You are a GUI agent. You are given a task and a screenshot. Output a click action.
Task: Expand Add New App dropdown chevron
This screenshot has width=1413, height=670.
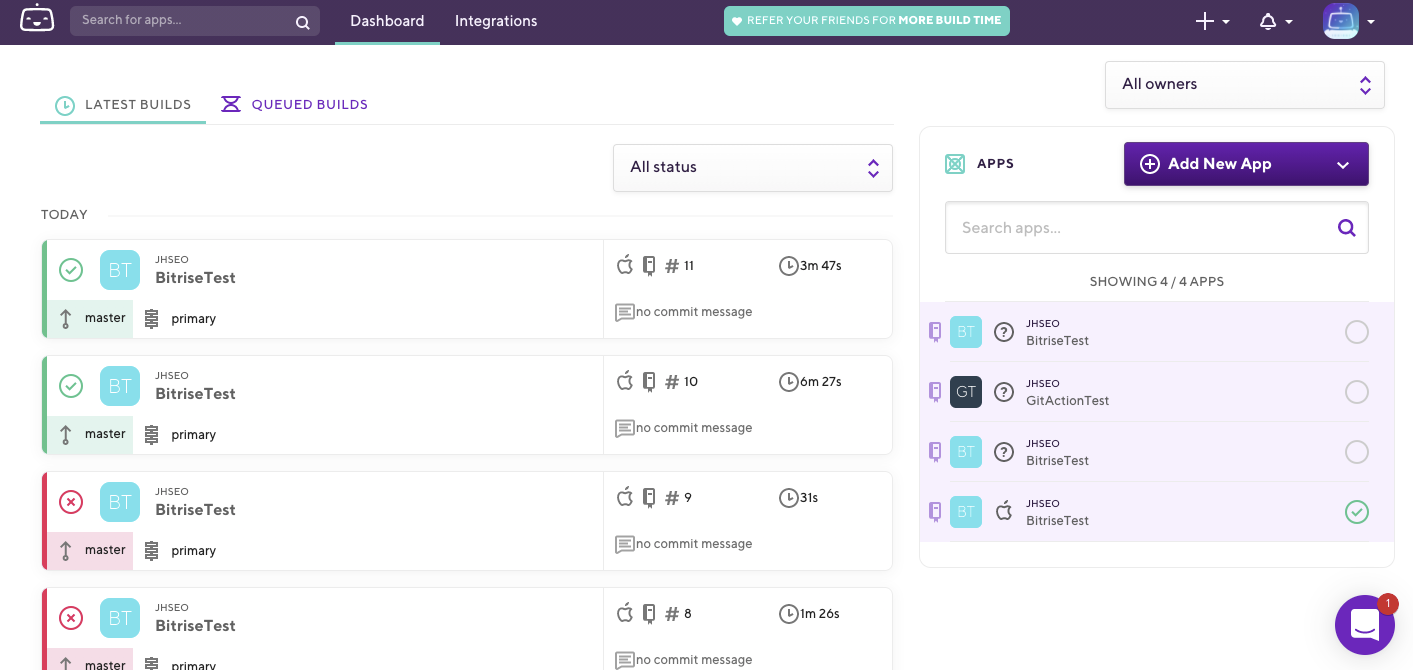[1343, 165]
